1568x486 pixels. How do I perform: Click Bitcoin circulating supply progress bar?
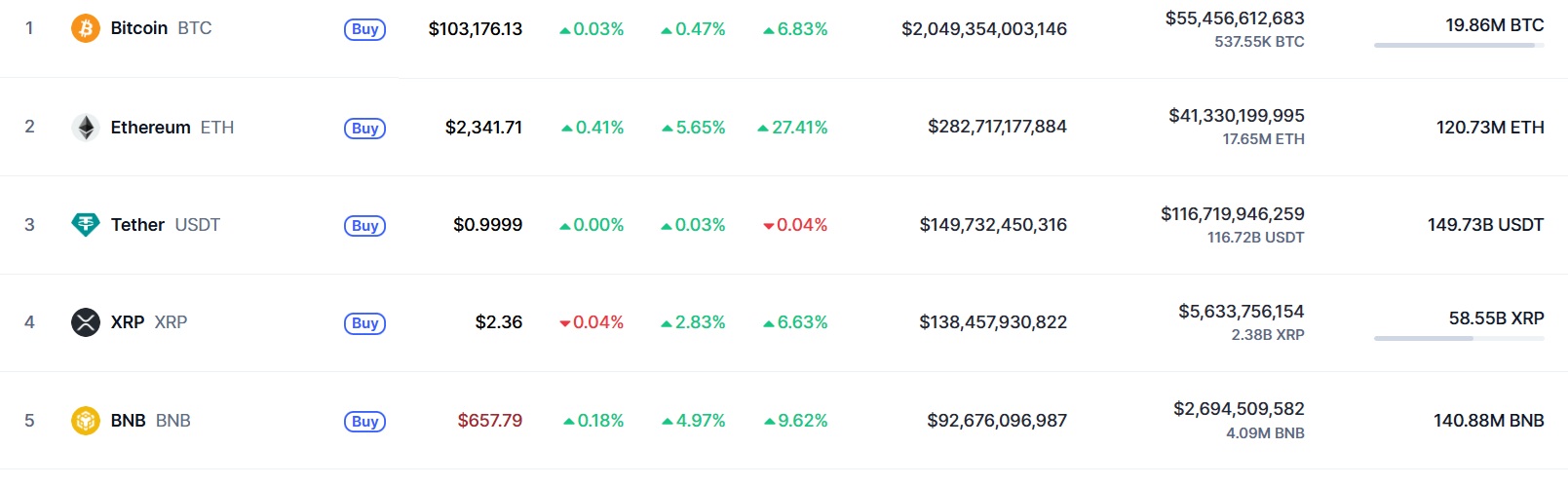(x=1459, y=45)
